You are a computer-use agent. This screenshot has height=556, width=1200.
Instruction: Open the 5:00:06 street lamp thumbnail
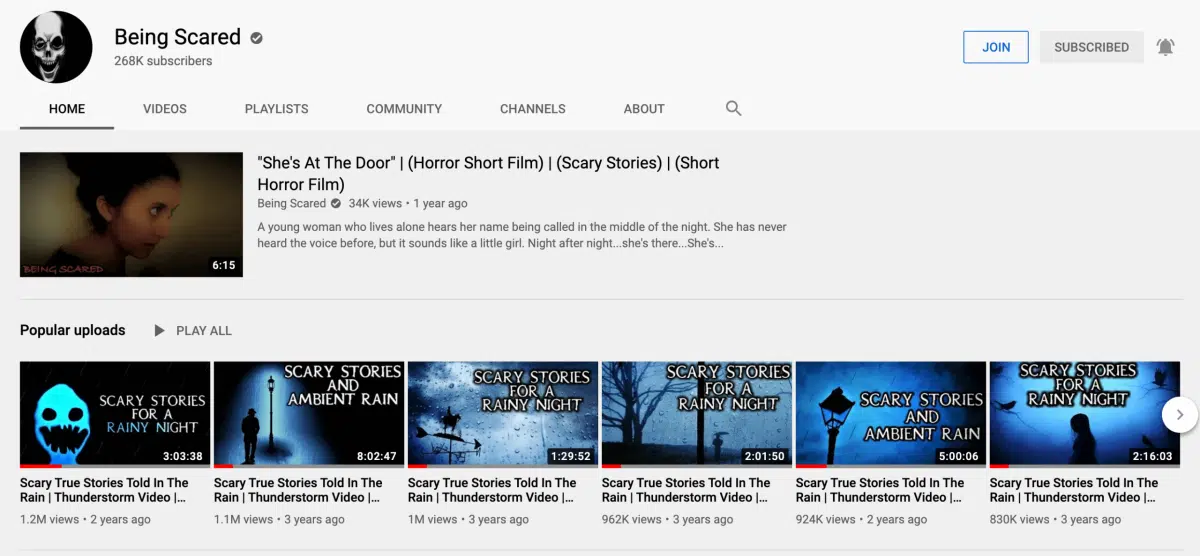tap(891, 414)
